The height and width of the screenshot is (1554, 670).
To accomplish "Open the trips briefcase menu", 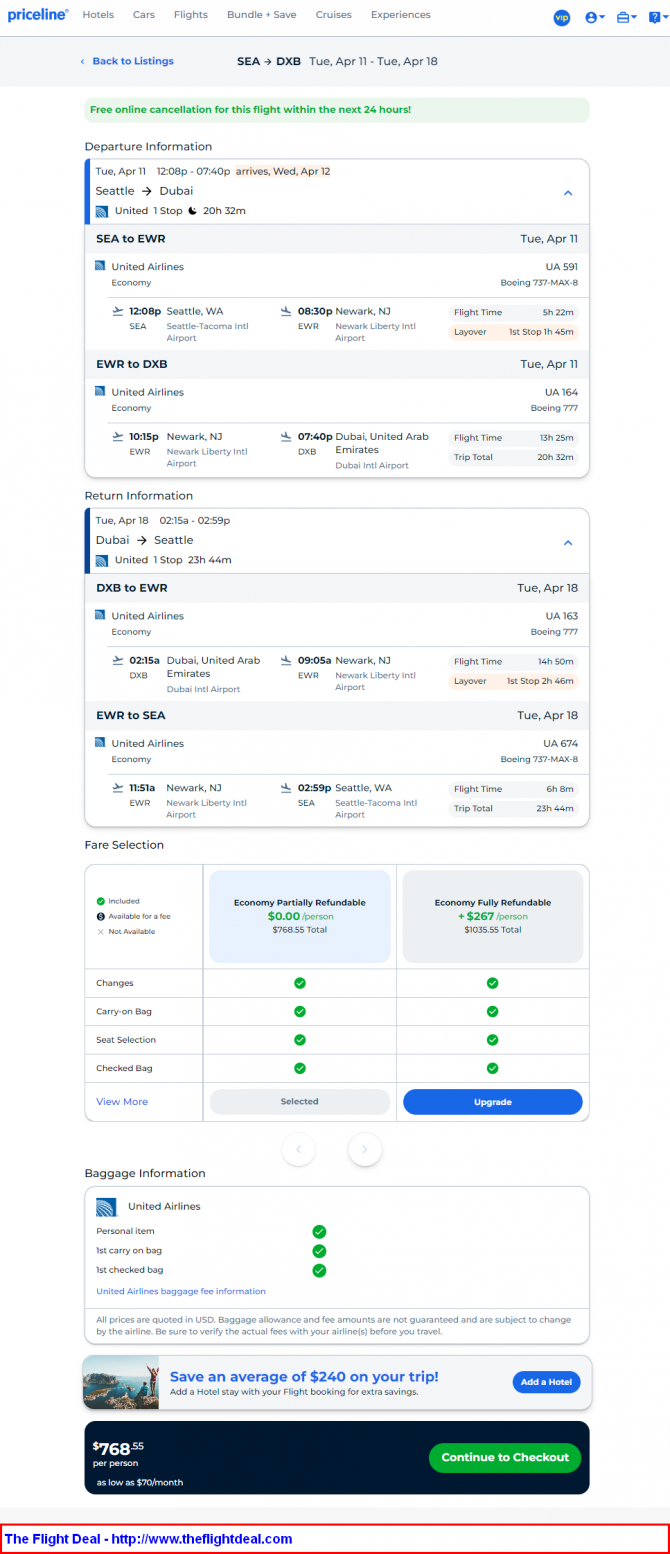I will pos(626,17).
